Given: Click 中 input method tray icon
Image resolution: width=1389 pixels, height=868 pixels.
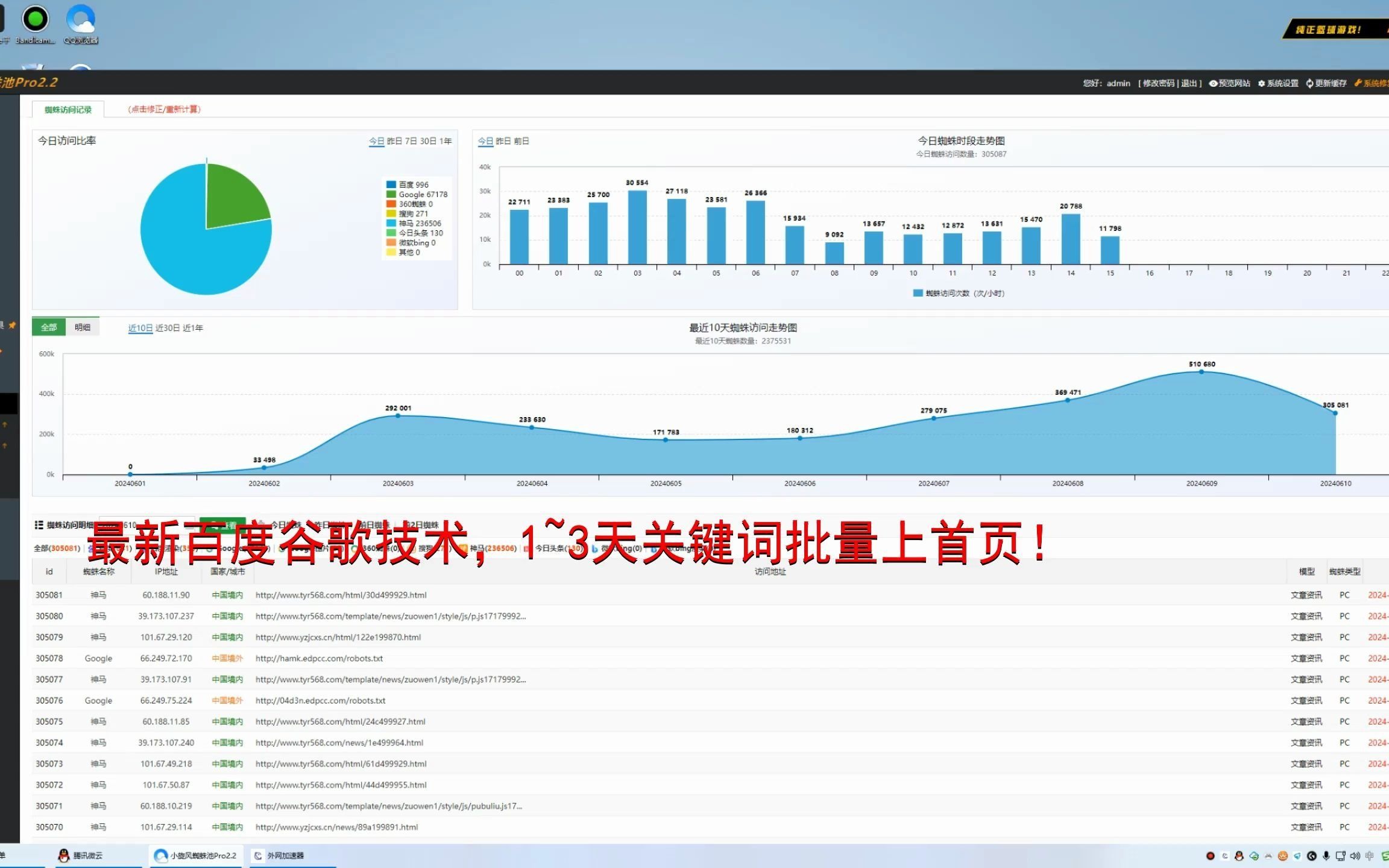Looking at the screenshot, I should pos(1369,856).
